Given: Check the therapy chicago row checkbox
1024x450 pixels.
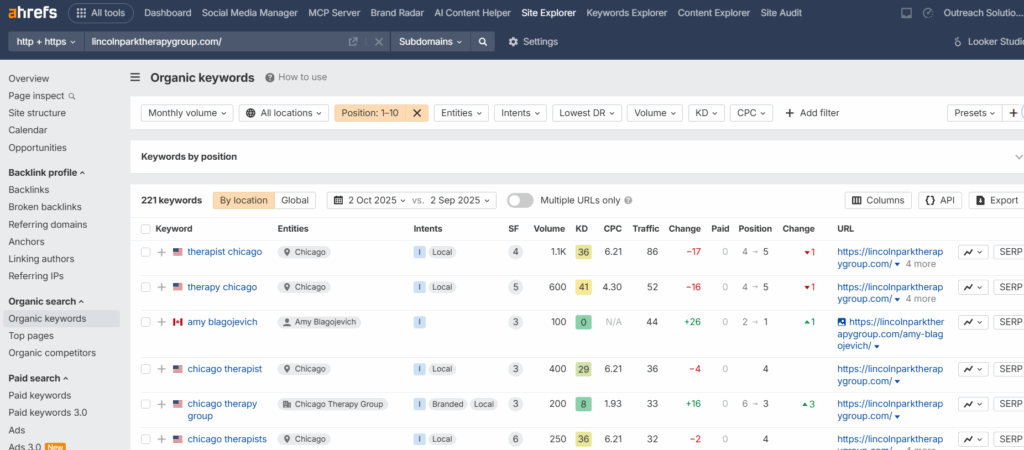Looking at the screenshot, I should click(146, 287).
